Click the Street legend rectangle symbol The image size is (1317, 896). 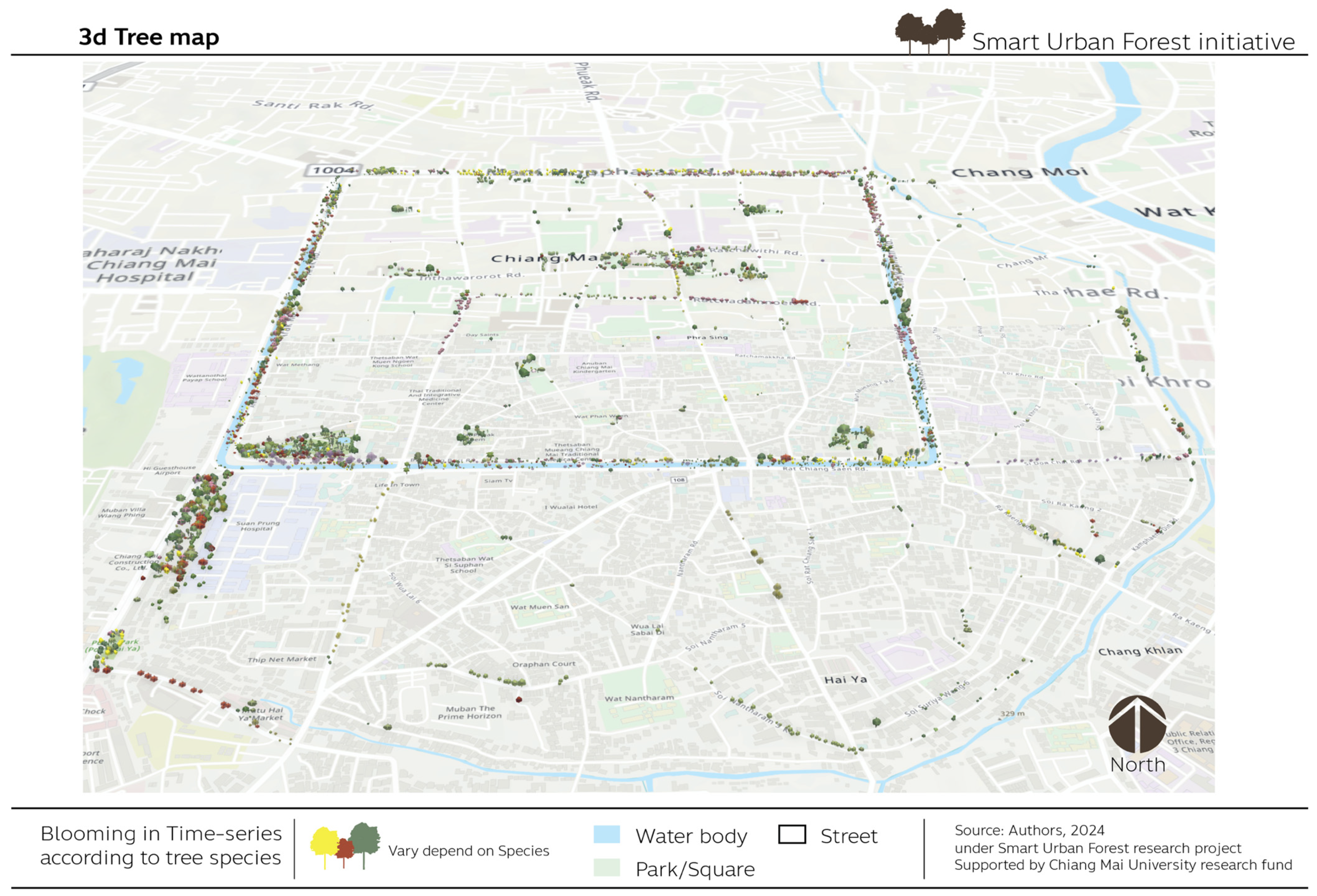pyautogui.click(x=792, y=834)
